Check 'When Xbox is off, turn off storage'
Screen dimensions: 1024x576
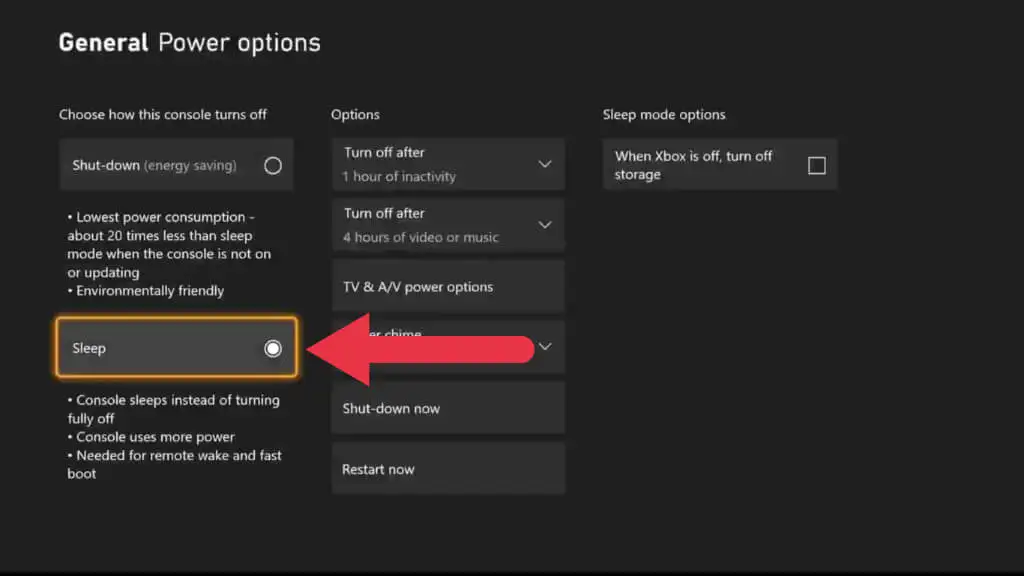(x=720, y=165)
